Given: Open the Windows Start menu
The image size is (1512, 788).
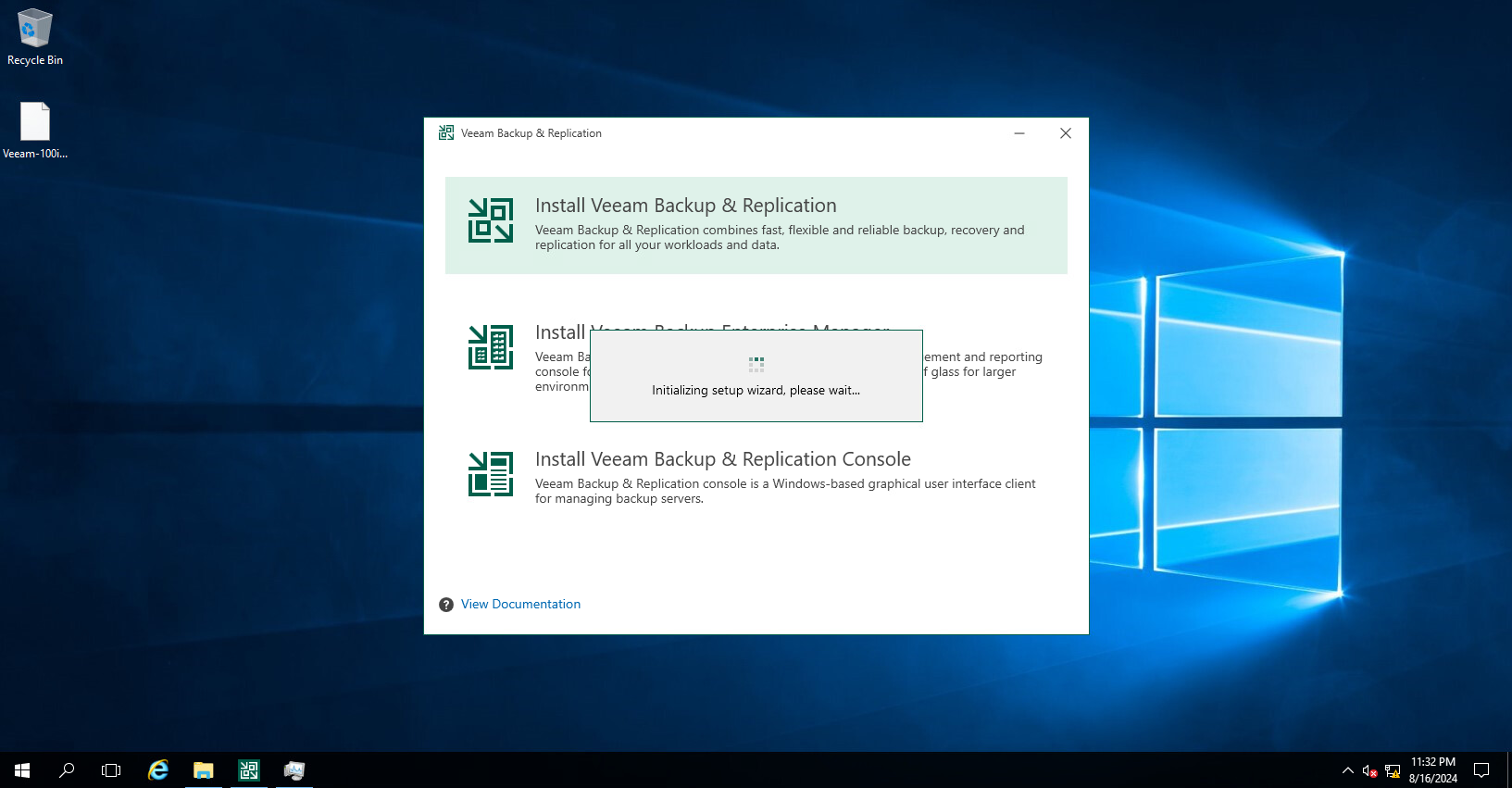Looking at the screenshot, I should (x=22, y=770).
